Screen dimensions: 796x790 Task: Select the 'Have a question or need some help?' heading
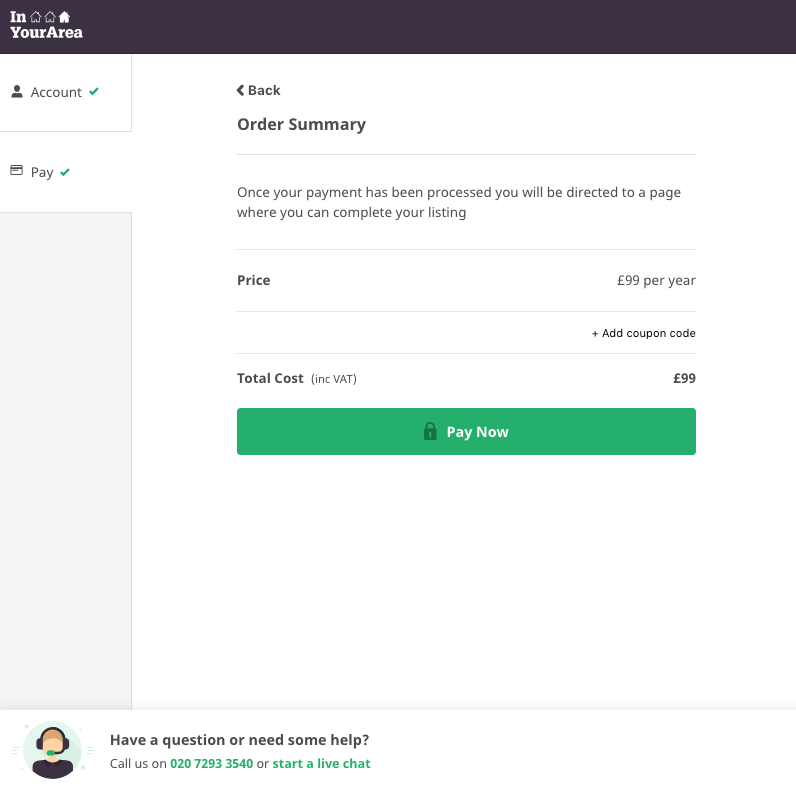pos(240,740)
